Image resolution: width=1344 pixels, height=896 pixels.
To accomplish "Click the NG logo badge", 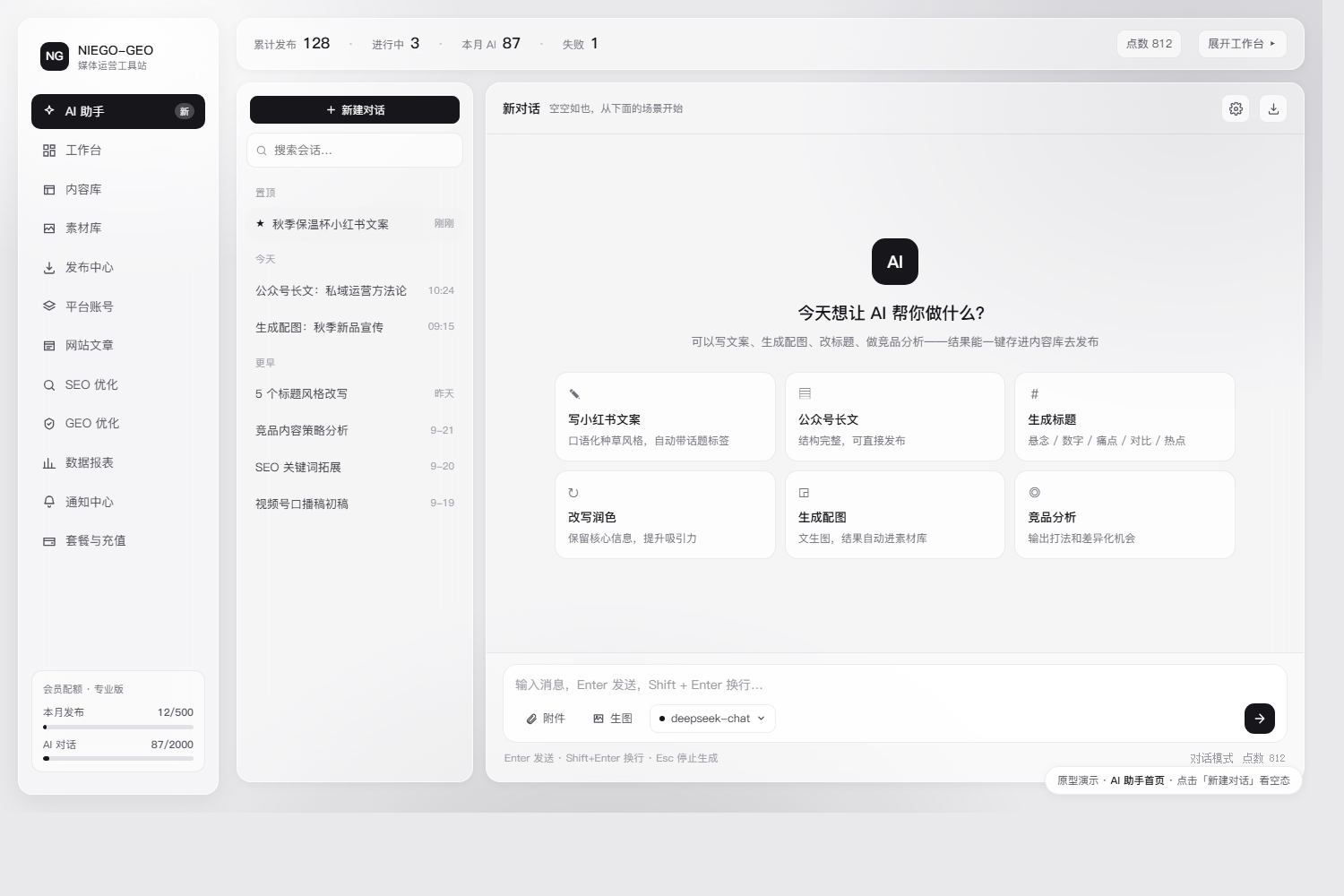I will (x=55, y=56).
